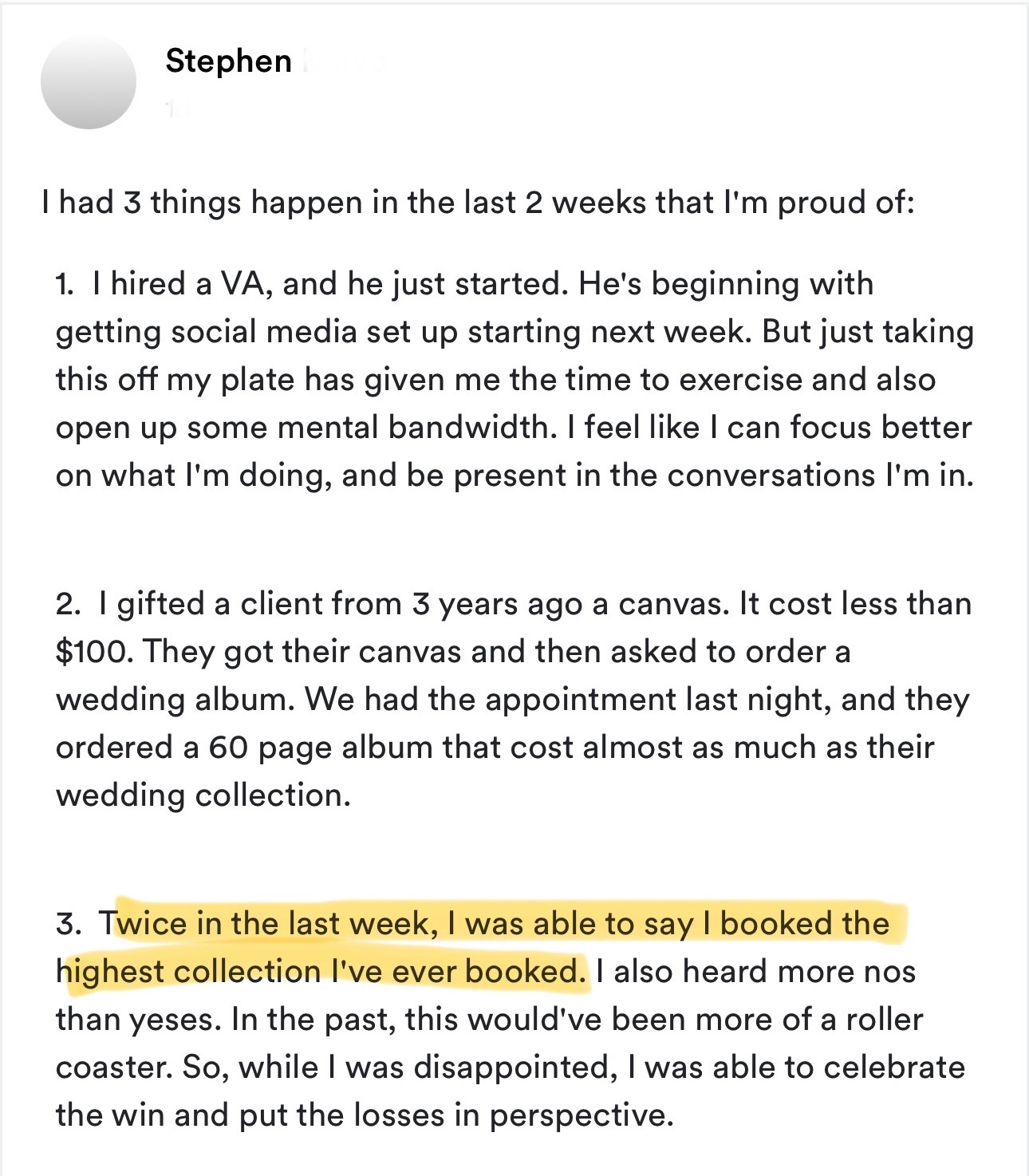Open the author name Stephen
The image size is (1029, 1176).
(x=228, y=61)
